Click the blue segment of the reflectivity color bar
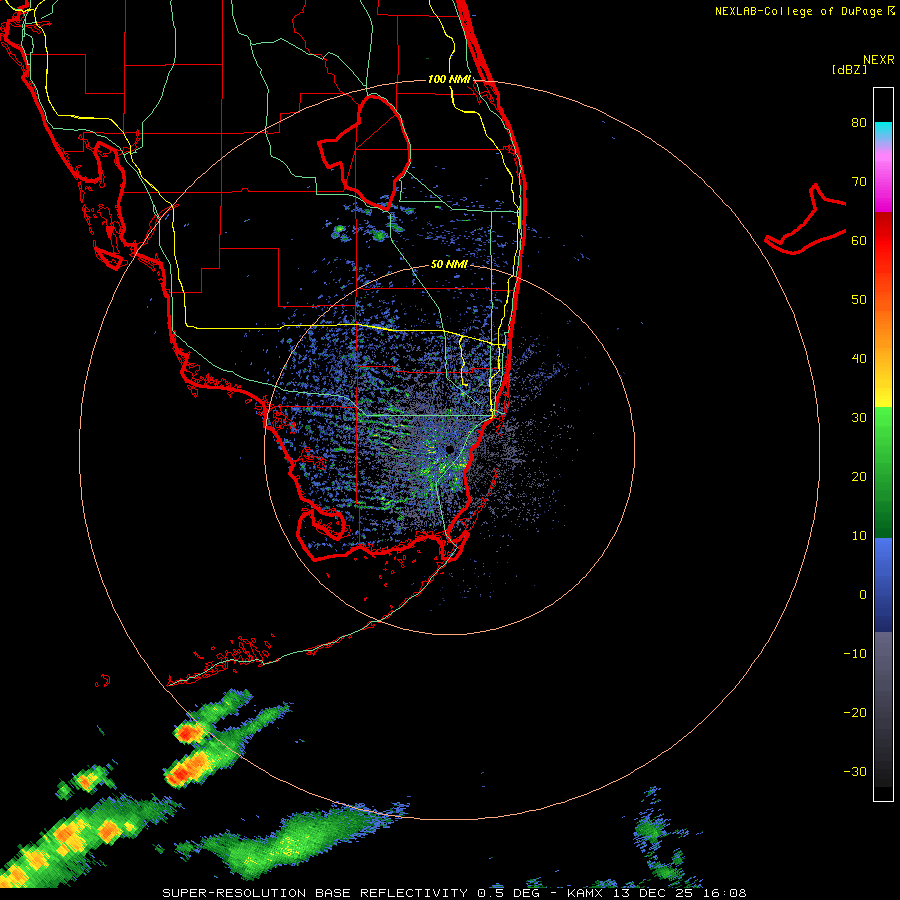The image size is (900, 900). click(883, 584)
